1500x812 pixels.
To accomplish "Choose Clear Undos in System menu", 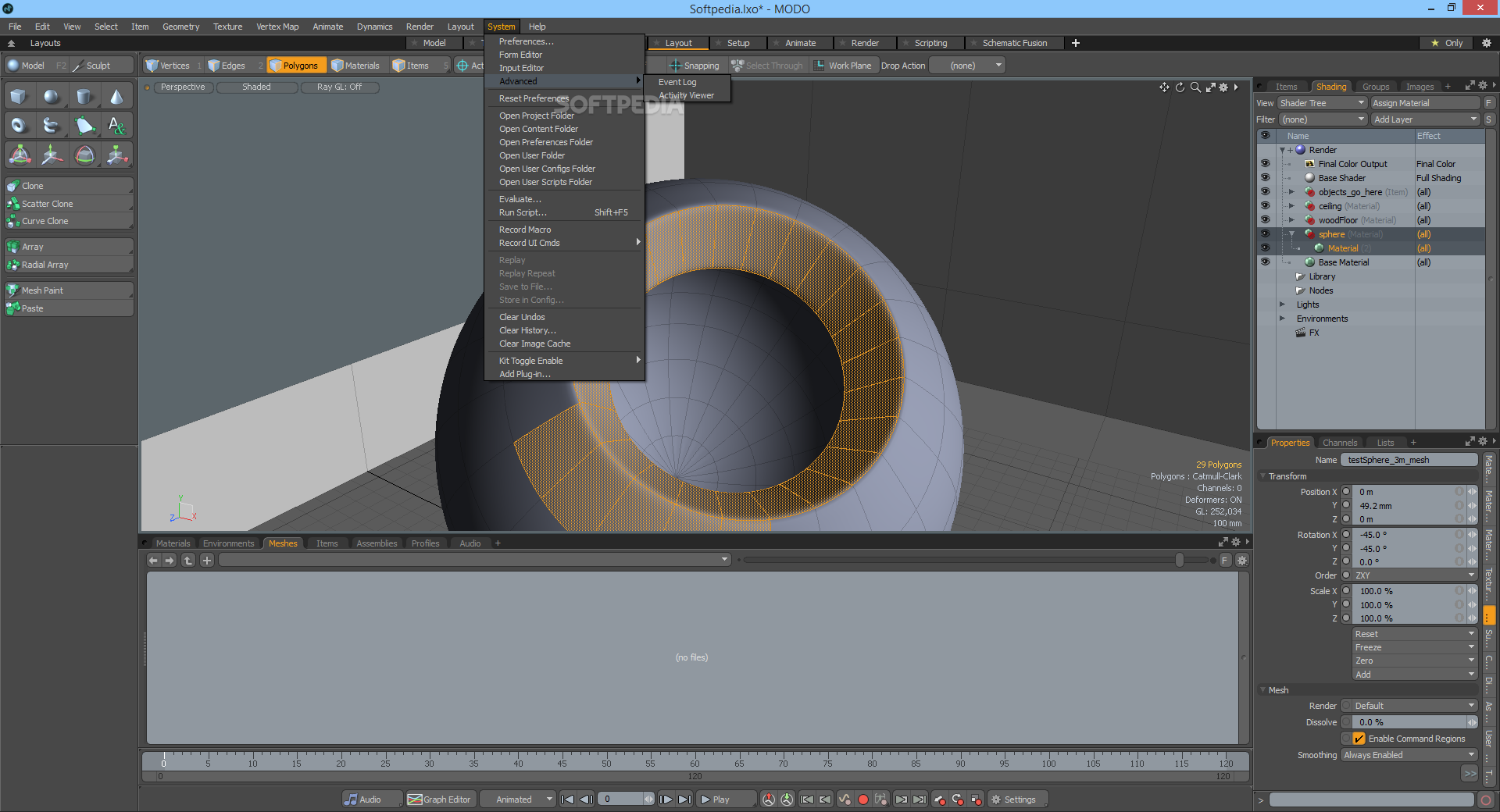I will click(522, 317).
